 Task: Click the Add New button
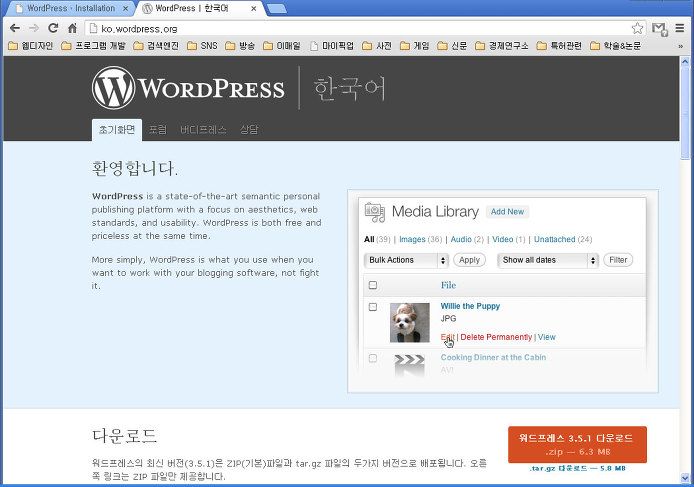(x=507, y=212)
